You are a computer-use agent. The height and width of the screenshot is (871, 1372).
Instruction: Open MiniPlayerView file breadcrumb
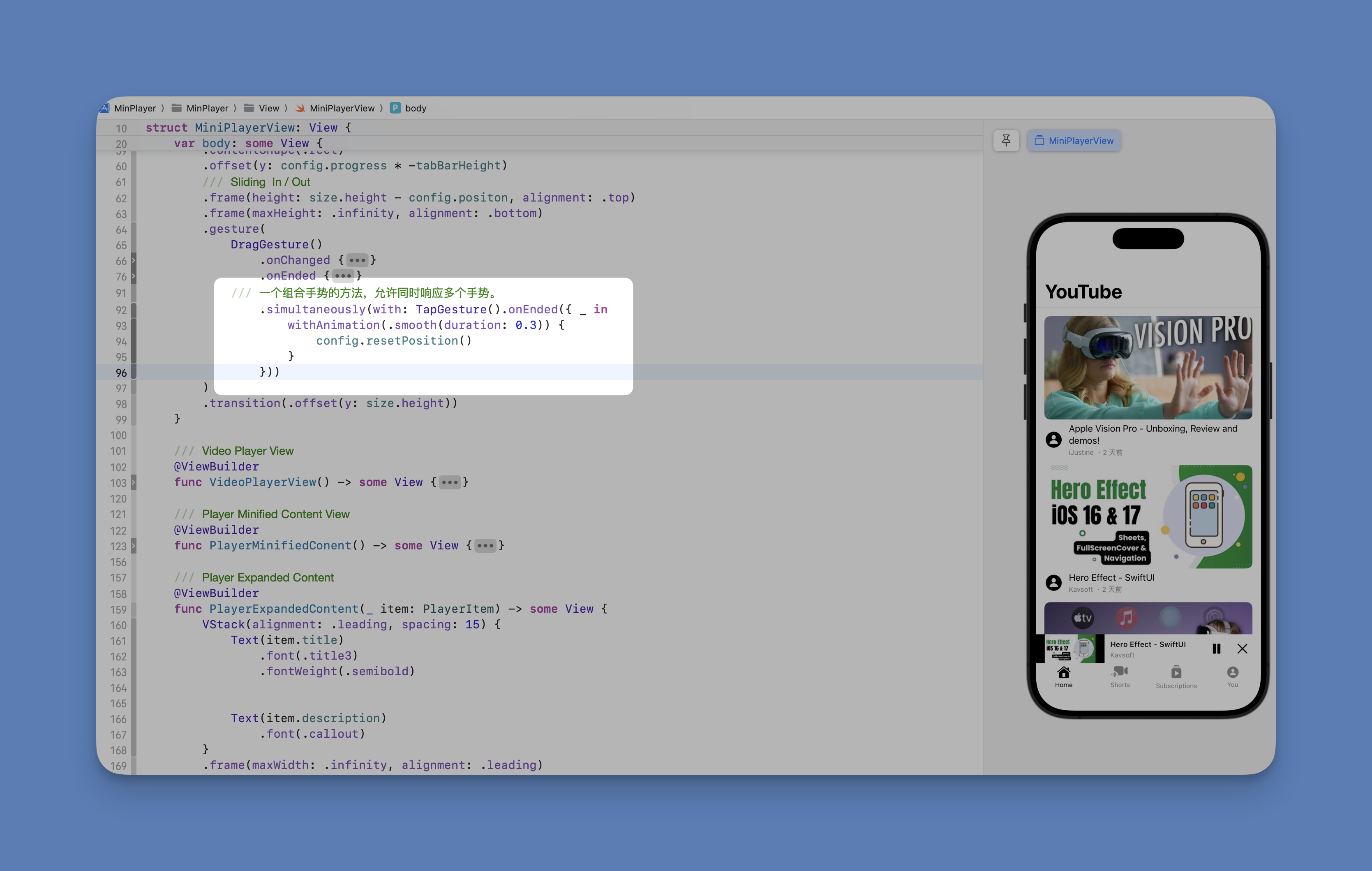click(335, 108)
